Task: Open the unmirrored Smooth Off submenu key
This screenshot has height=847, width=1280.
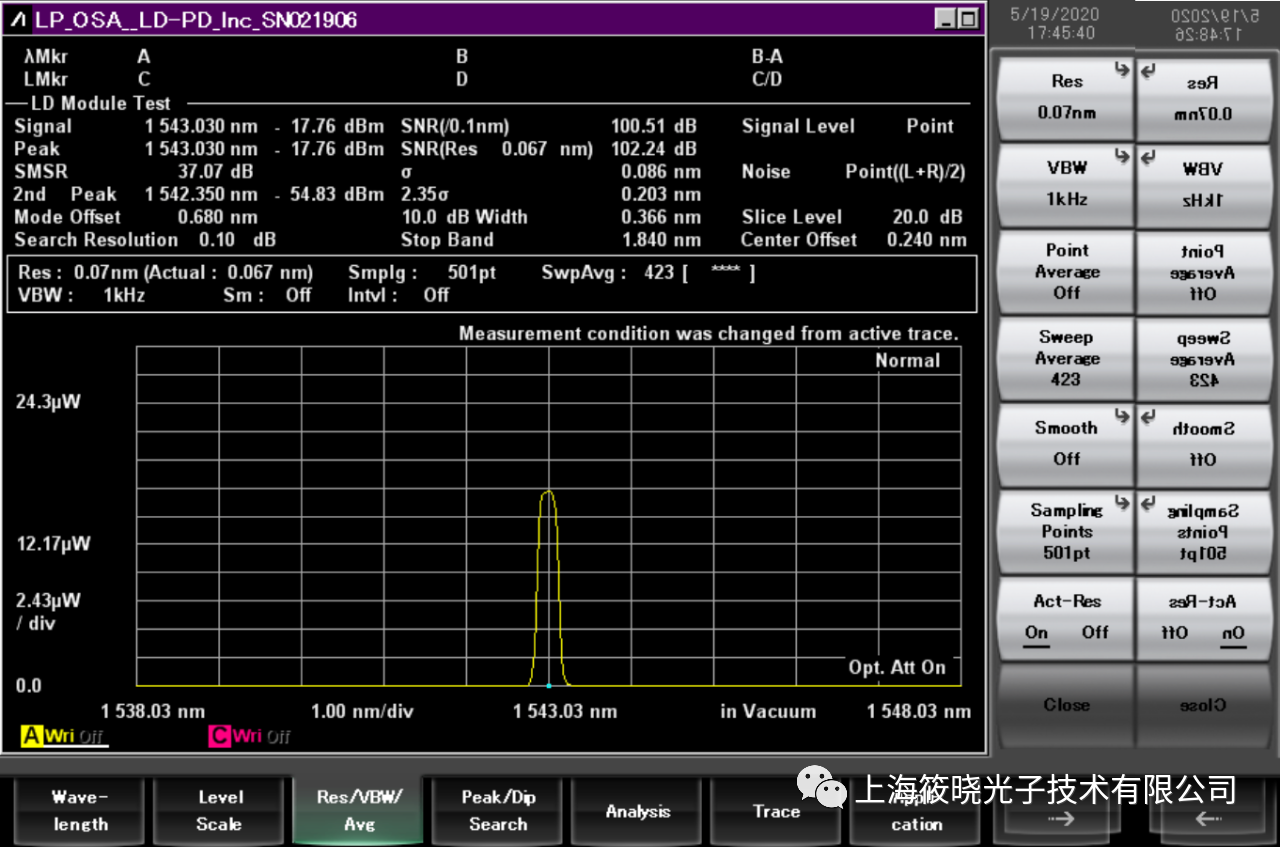Action: tap(1066, 443)
